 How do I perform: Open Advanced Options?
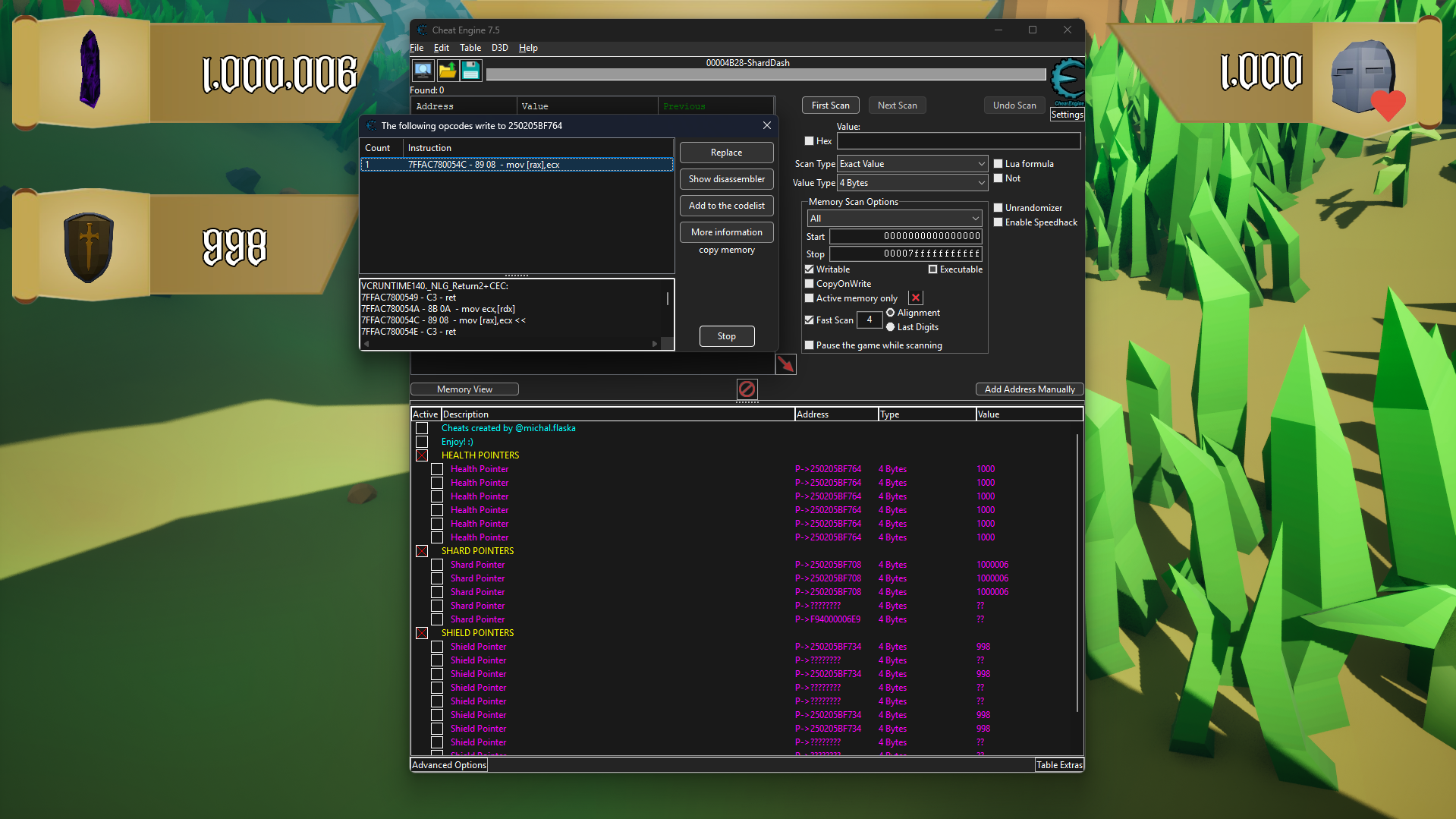pos(449,765)
